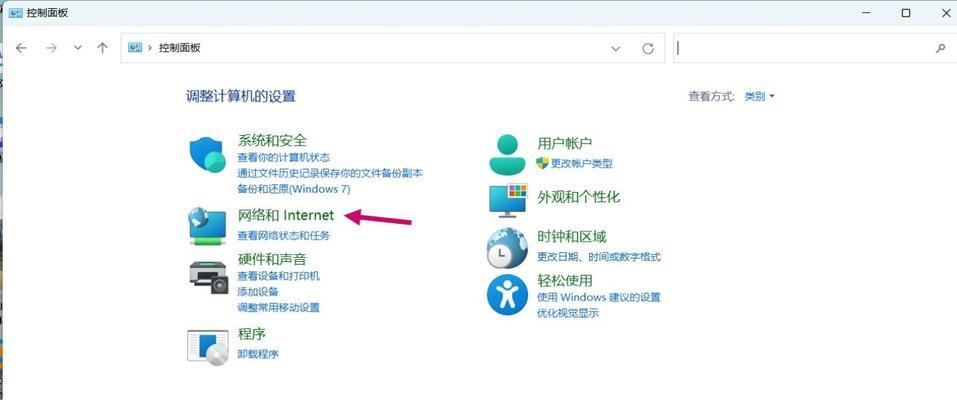The width and height of the screenshot is (957, 400).
Task: Click 添加设备 link
Action: point(258,292)
